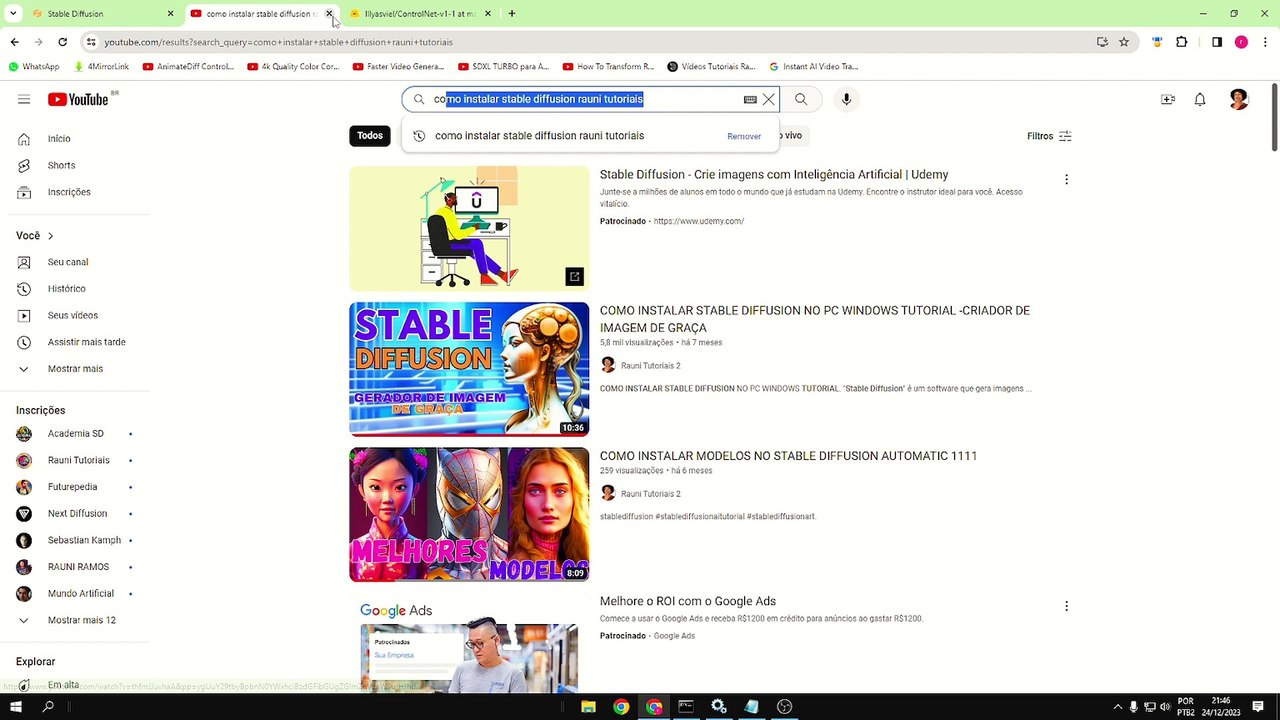Open a new browser tab
Image resolution: width=1280 pixels, height=720 pixels.
tap(512, 14)
